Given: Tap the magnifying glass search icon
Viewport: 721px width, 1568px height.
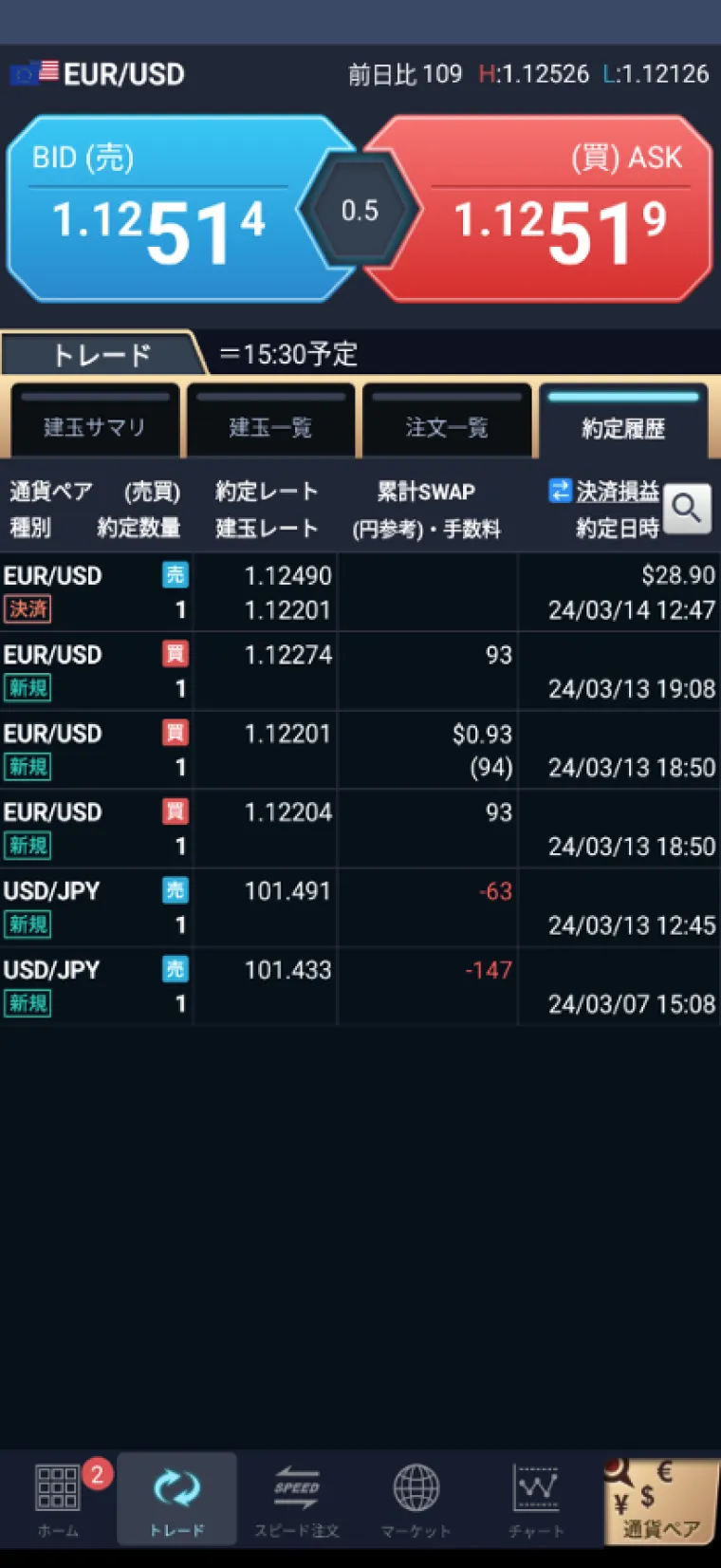Looking at the screenshot, I should coord(687,510).
